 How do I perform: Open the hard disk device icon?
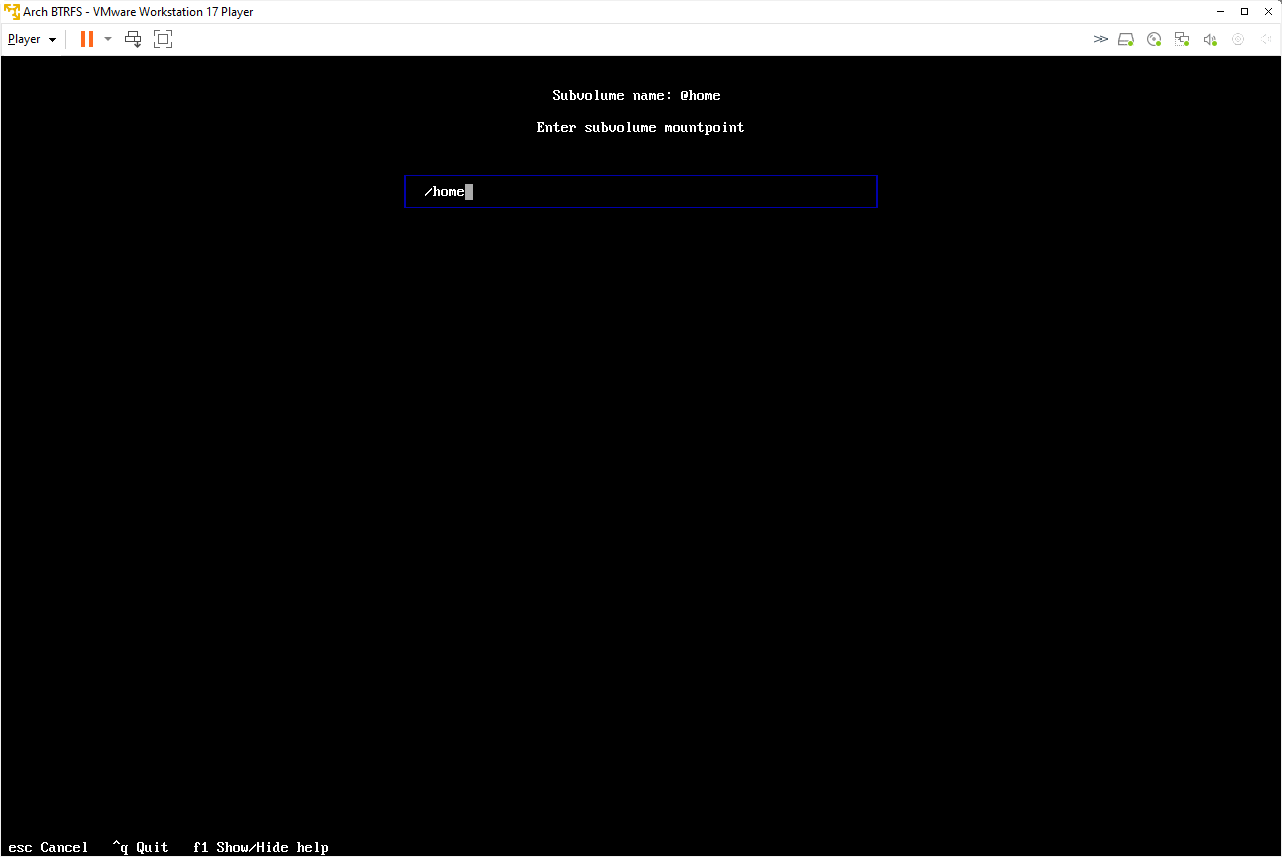(x=1126, y=39)
